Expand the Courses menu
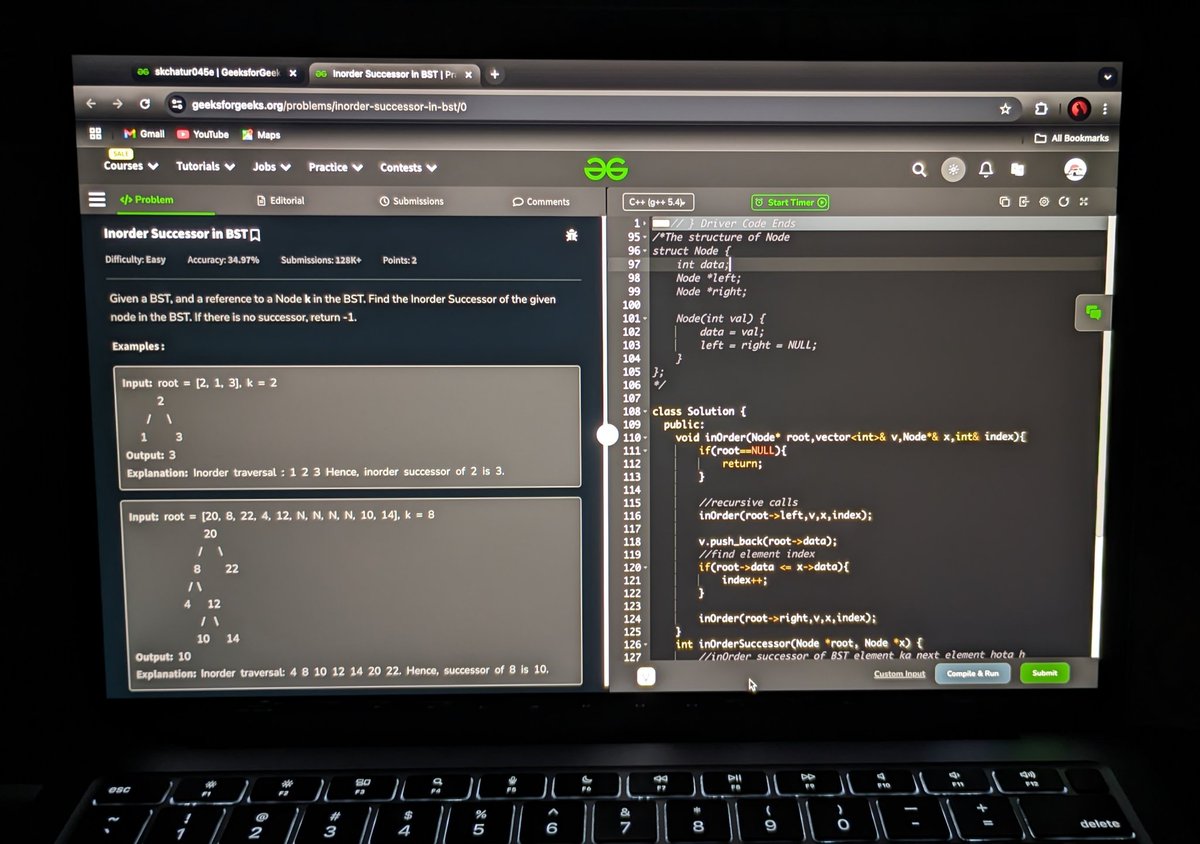Screen dimensions: 1200x844 pos(131,166)
